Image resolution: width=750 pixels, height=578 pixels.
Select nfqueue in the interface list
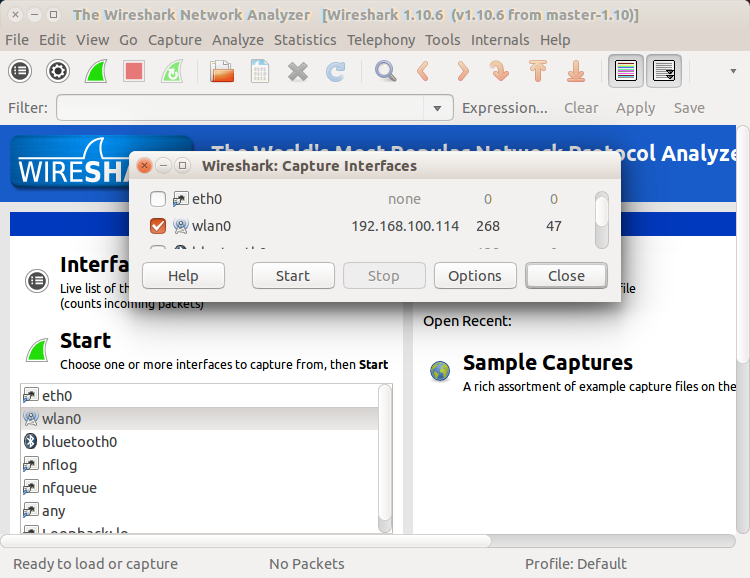click(200, 488)
